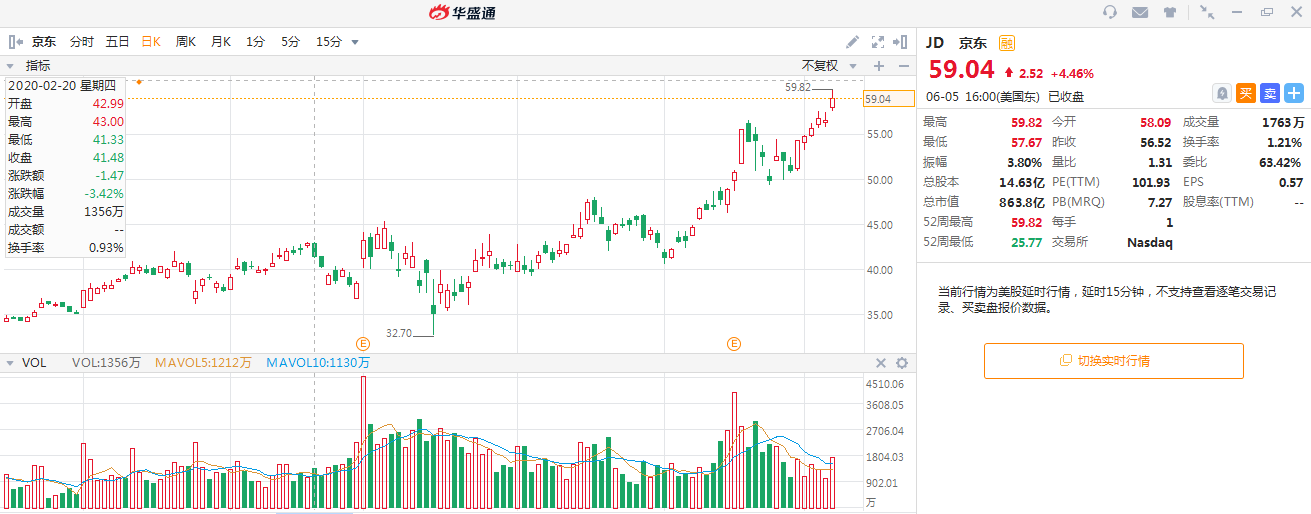The height and width of the screenshot is (514, 1311).
Task: Click the customer service headset icon
Action: 1109,12
